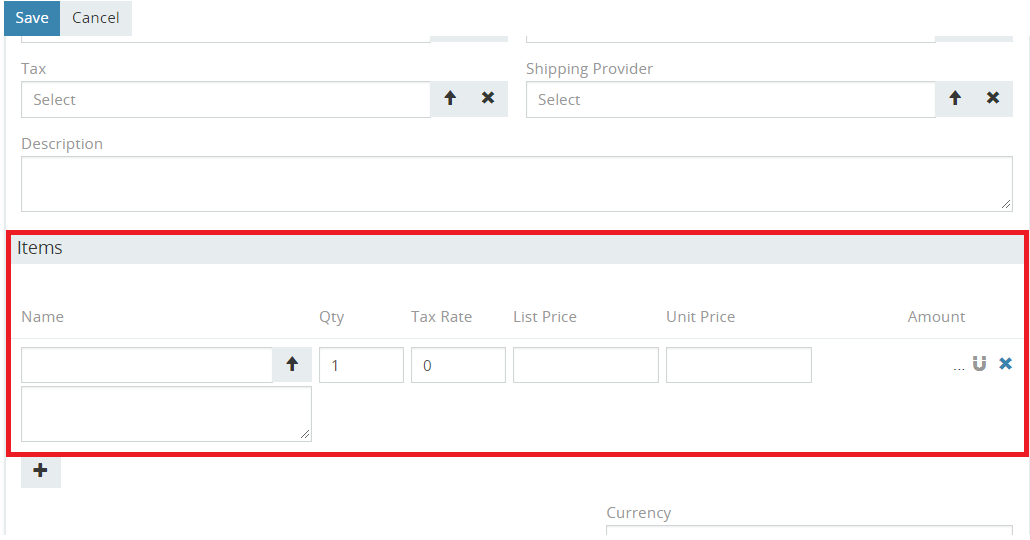Focus the item Name input

coord(147,365)
